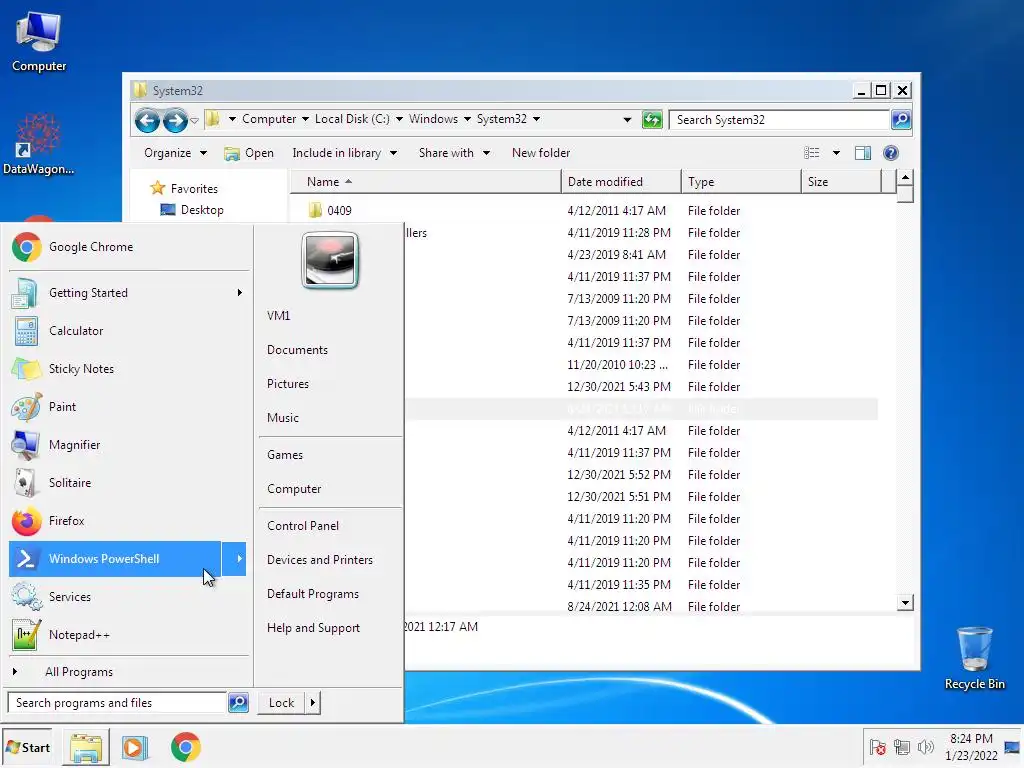Click the Explorer scrollbar down arrow
Screen dimensions: 1024x768
(x=905, y=603)
